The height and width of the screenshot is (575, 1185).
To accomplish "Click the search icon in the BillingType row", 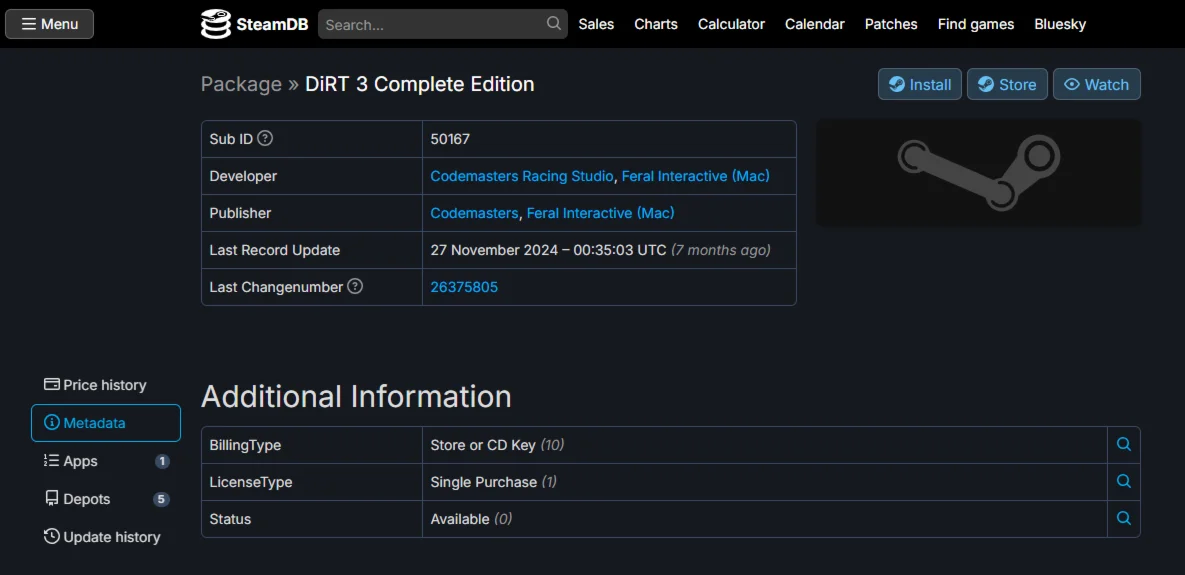I will [x=1124, y=445].
